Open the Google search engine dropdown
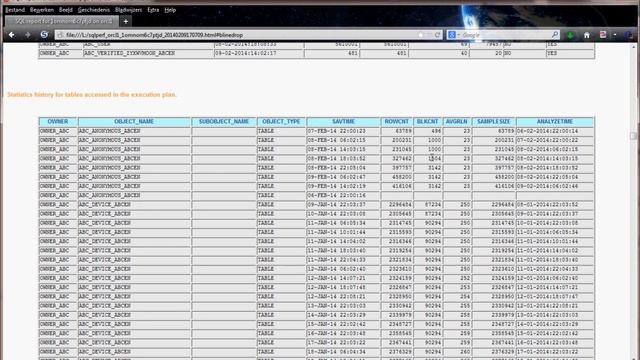The image size is (640, 360). (x=453, y=35)
